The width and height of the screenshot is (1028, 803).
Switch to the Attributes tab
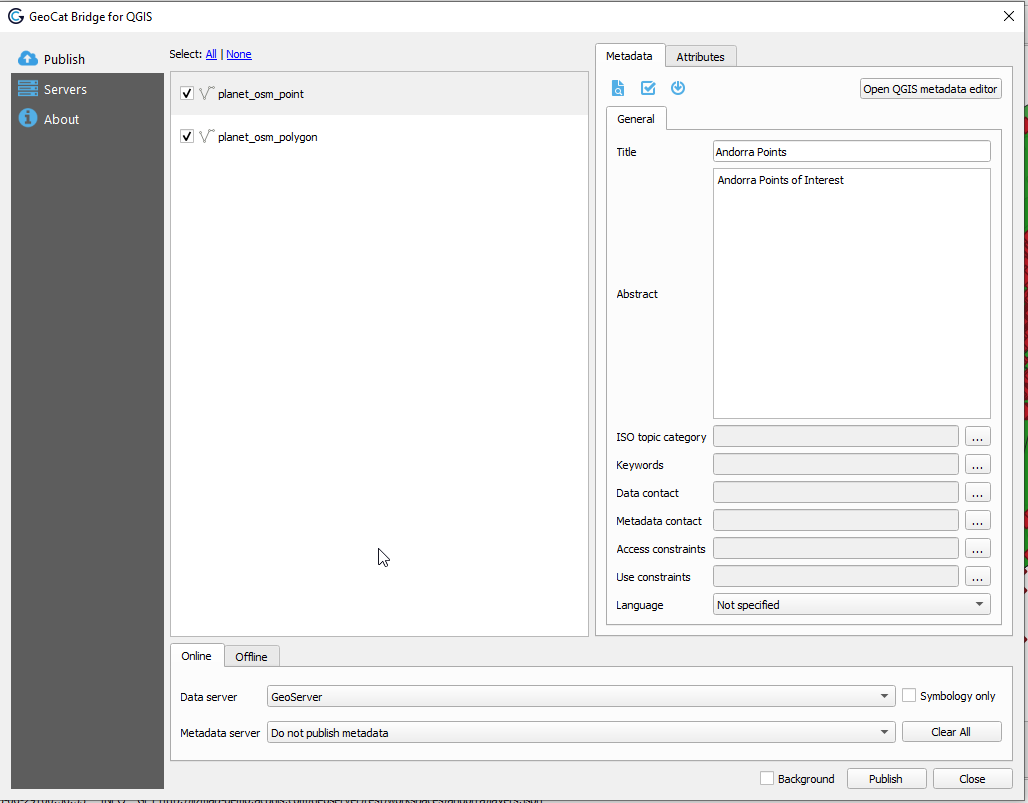click(700, 57)
